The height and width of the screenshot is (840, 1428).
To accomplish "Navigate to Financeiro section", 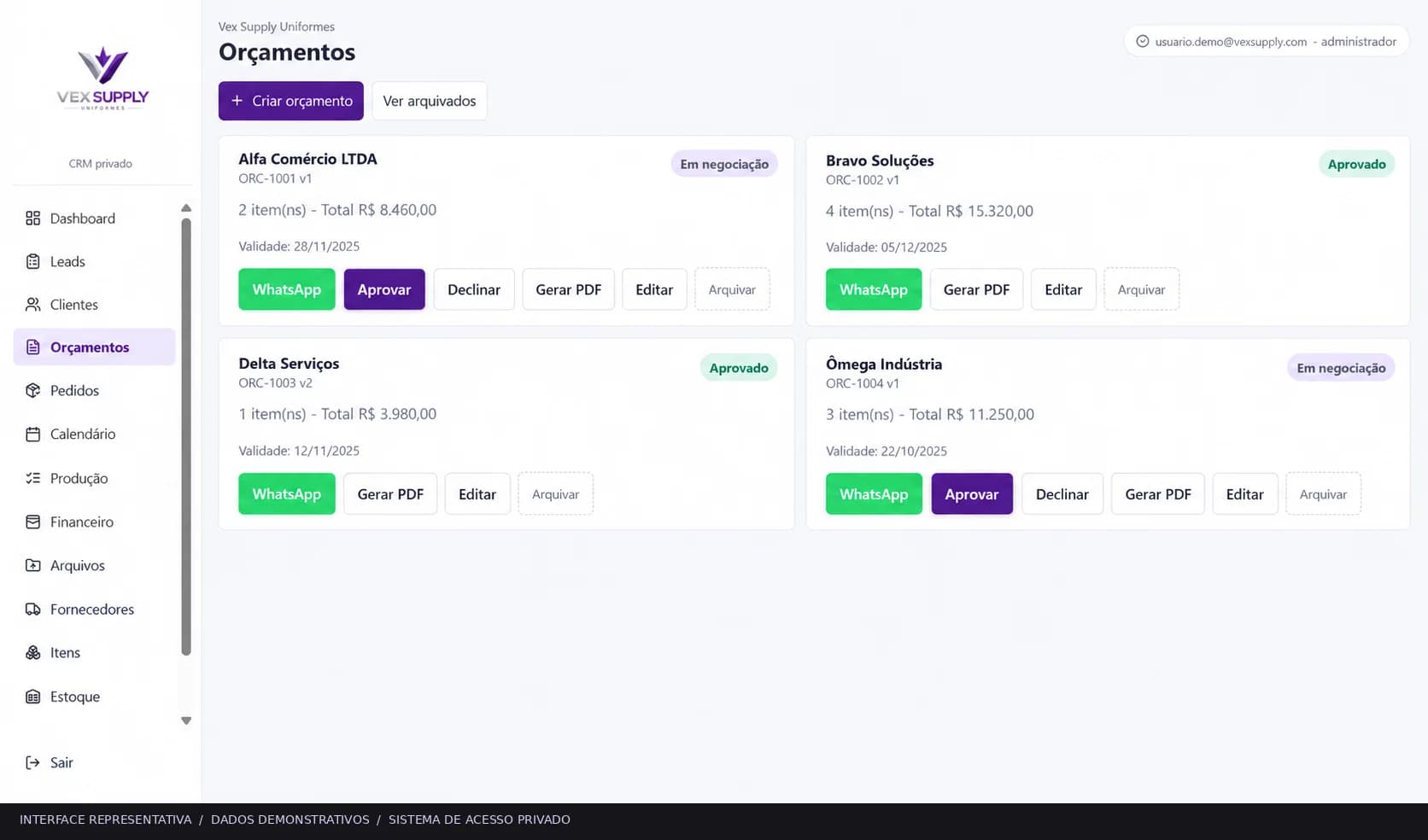I will [x=95, y=522].
